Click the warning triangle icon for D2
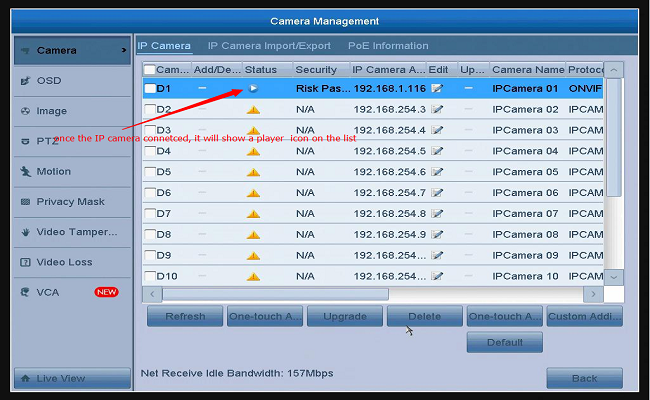The height and width of the screenshot is (400, 650). tap(253, 109)
